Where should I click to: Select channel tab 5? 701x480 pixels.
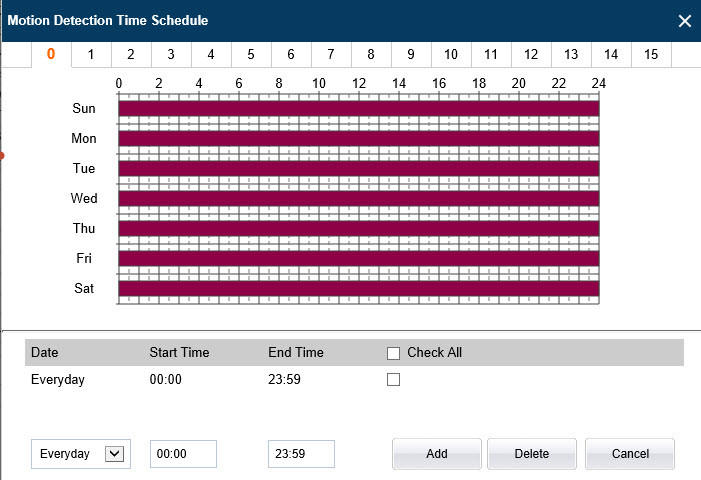coord(251,54)
